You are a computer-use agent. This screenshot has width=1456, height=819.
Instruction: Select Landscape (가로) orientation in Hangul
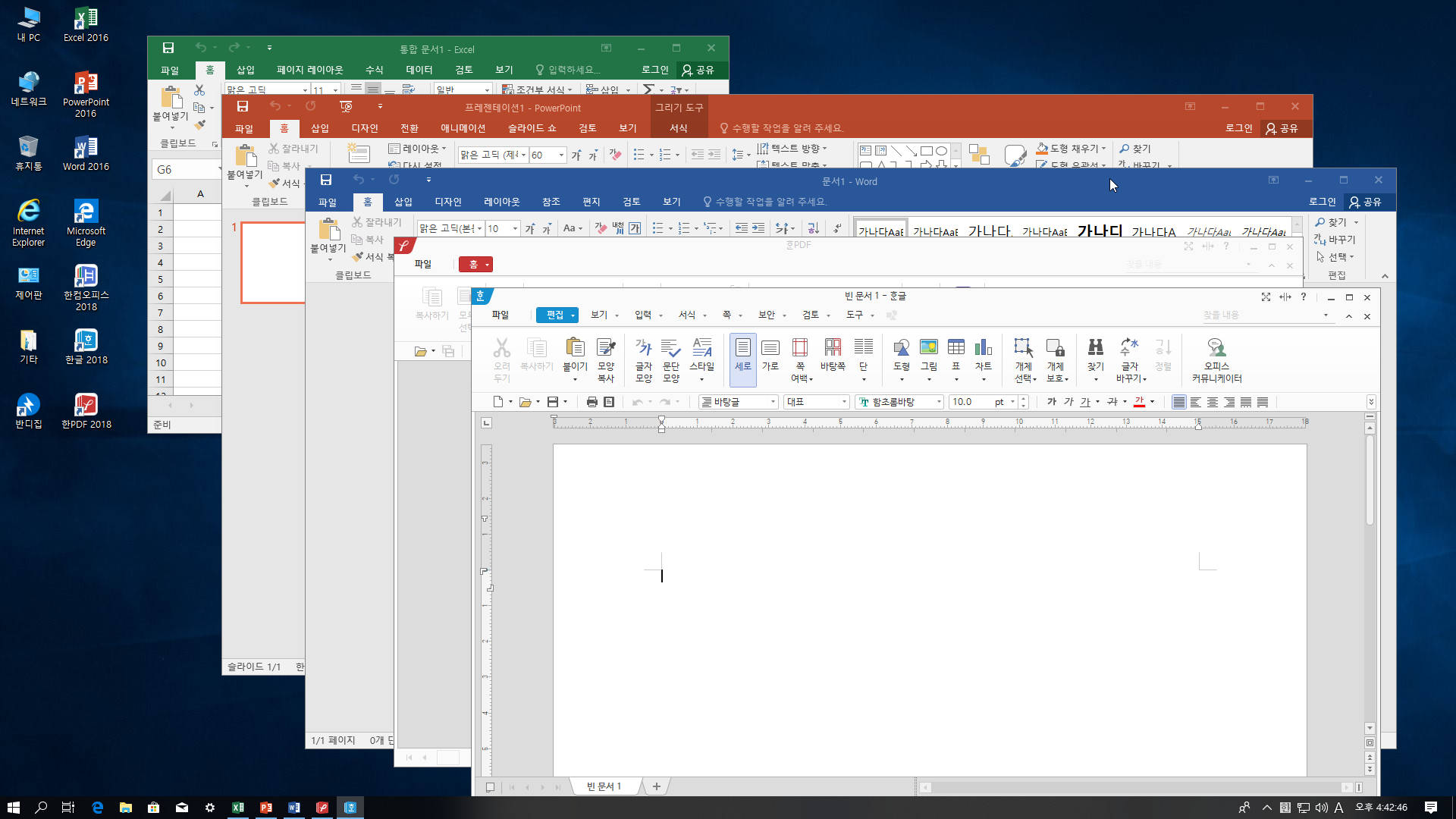click(x=770, y=354)
